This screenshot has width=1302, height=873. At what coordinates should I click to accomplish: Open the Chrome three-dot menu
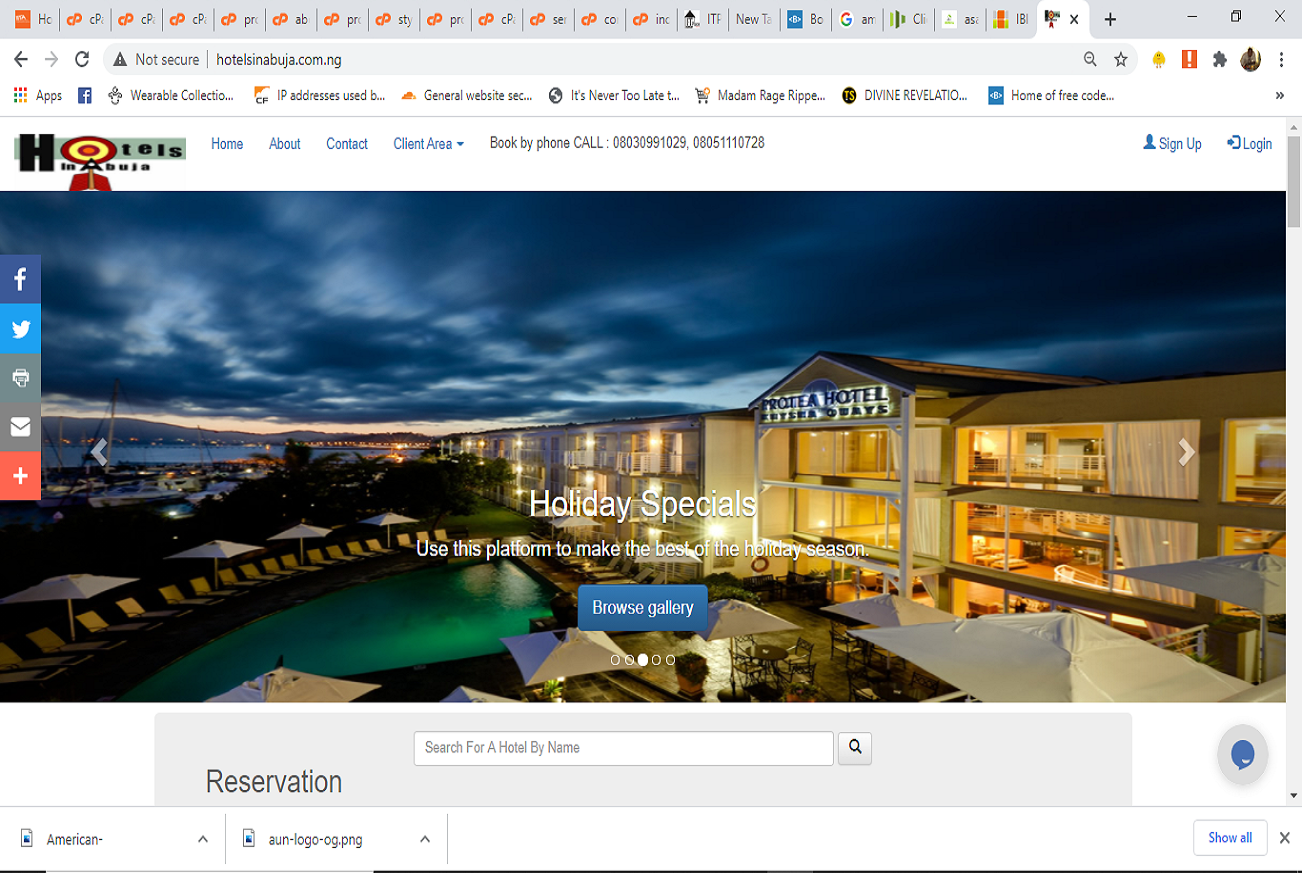[x=1281, y=60]
